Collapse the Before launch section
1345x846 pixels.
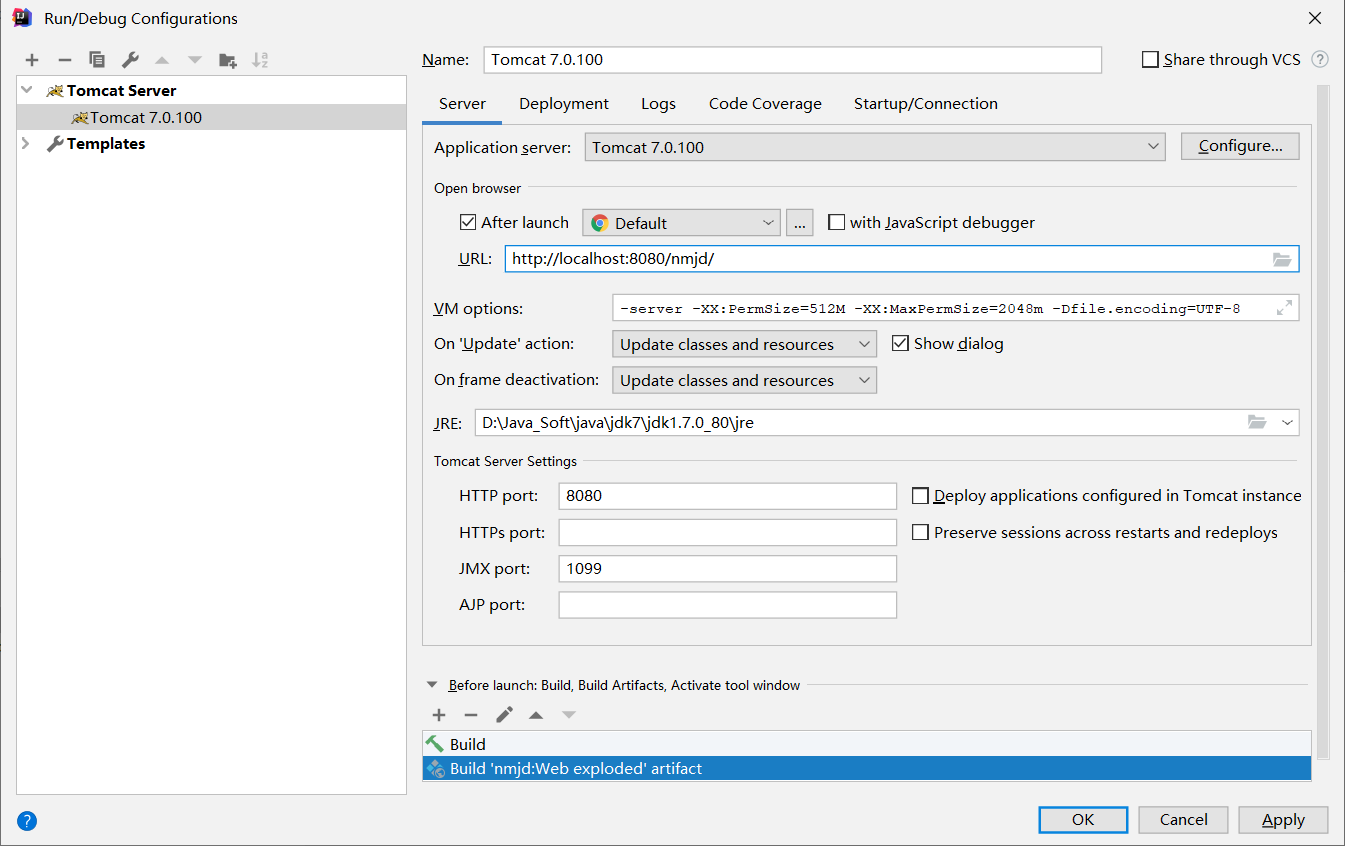[x=432, y=685]
